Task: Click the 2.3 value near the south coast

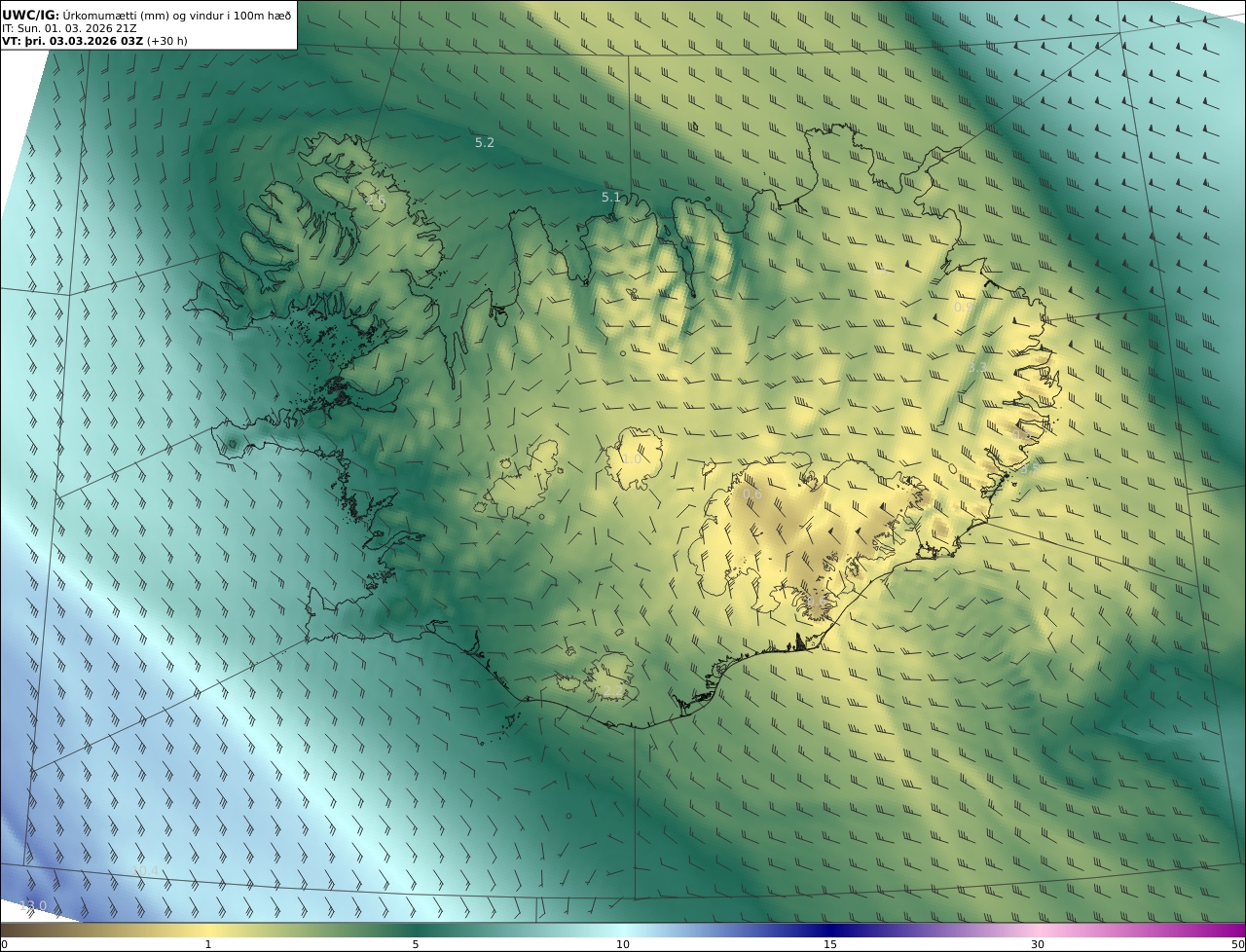Action: pyautogui.click(x=611, y=690)
